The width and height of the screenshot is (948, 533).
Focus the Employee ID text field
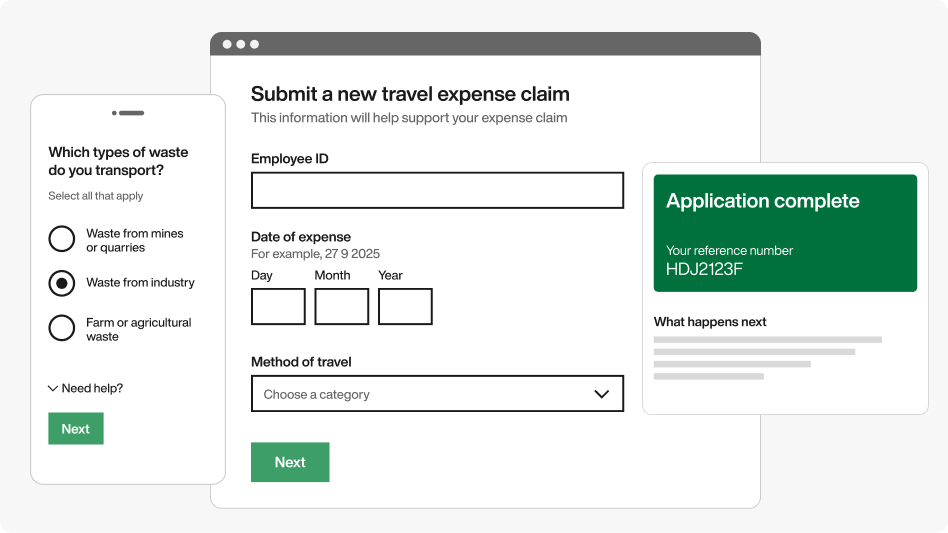[436, 190]
